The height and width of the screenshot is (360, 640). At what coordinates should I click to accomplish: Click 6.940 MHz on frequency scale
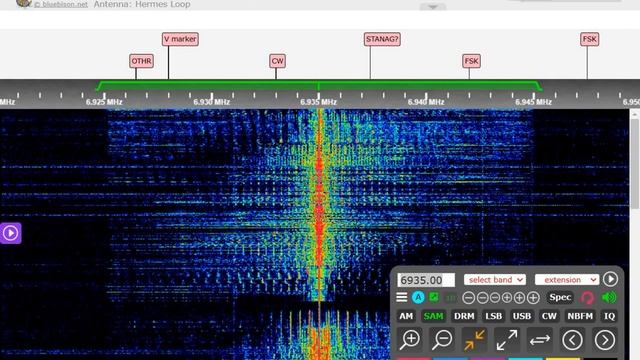pyautogui.click(x=426, y=102)
